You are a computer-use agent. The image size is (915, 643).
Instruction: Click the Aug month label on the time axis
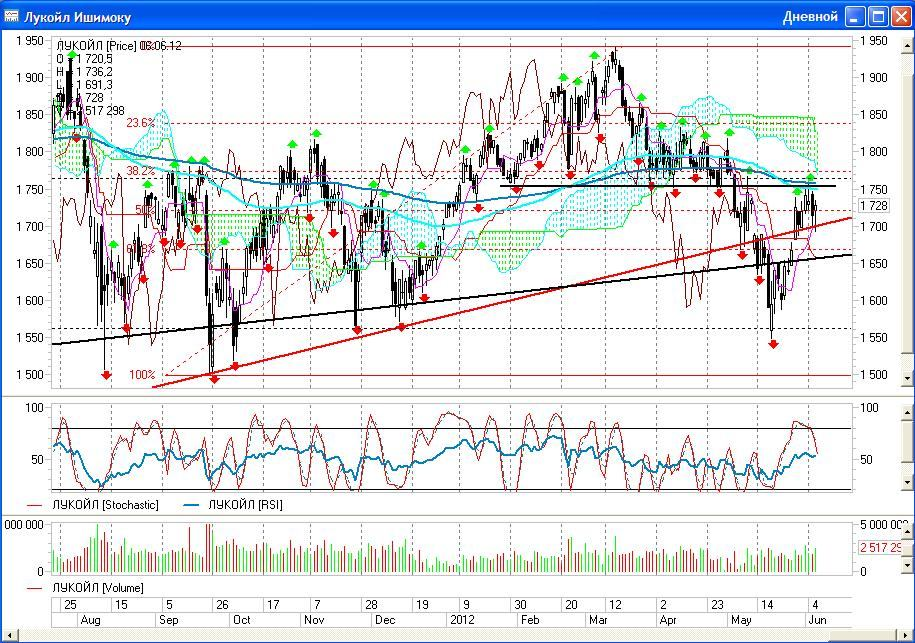90,620
